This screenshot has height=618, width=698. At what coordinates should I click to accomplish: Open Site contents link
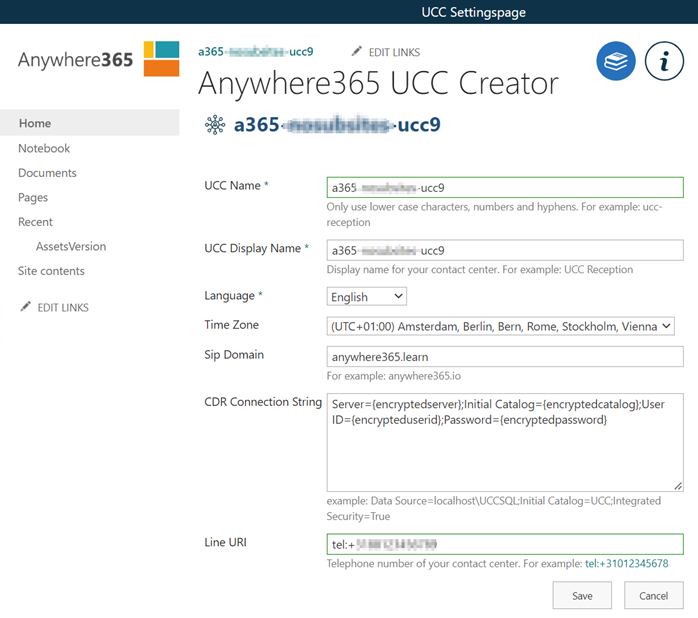pos(51,271)
